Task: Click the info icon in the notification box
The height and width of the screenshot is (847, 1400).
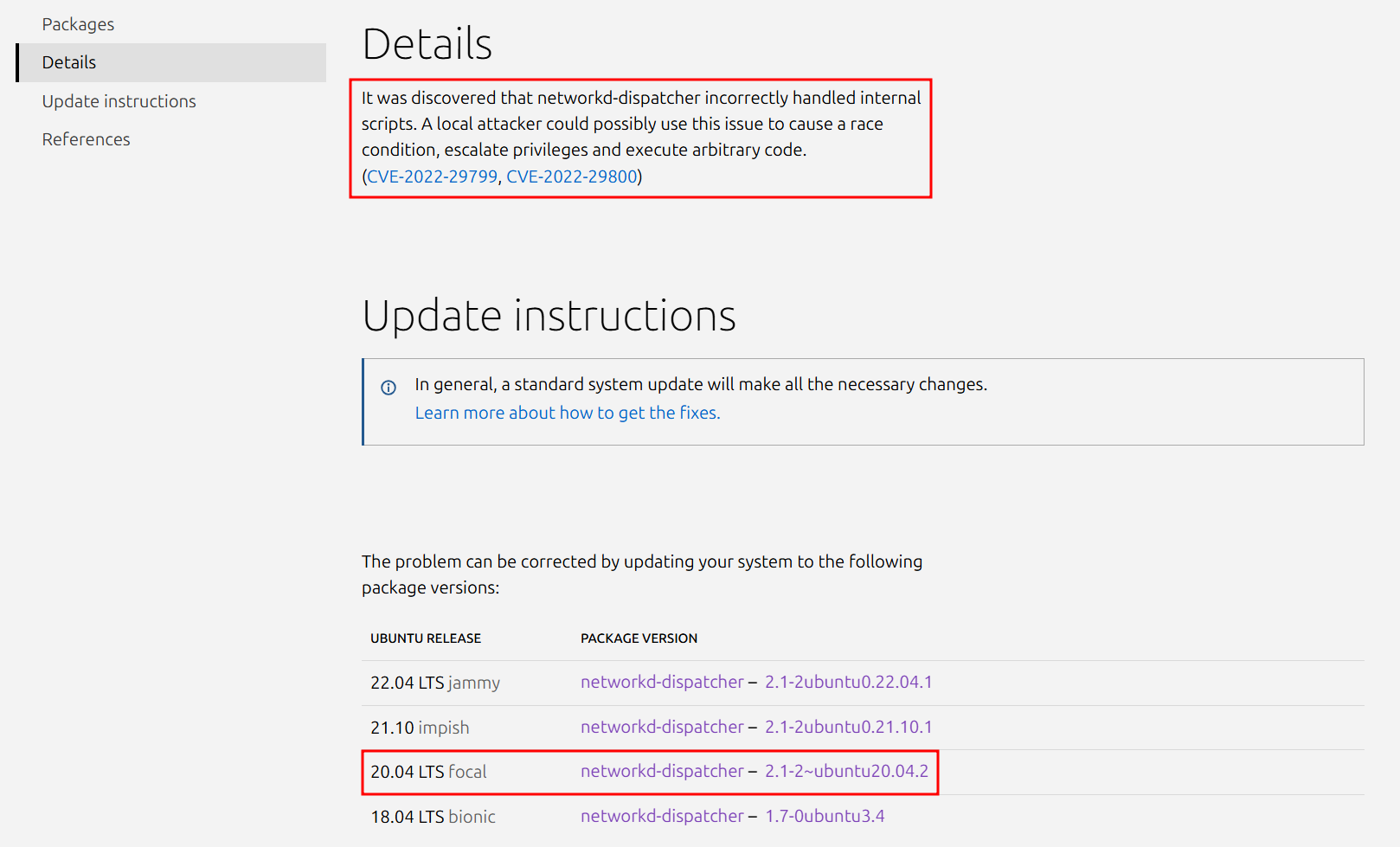Action: (389, 388)
